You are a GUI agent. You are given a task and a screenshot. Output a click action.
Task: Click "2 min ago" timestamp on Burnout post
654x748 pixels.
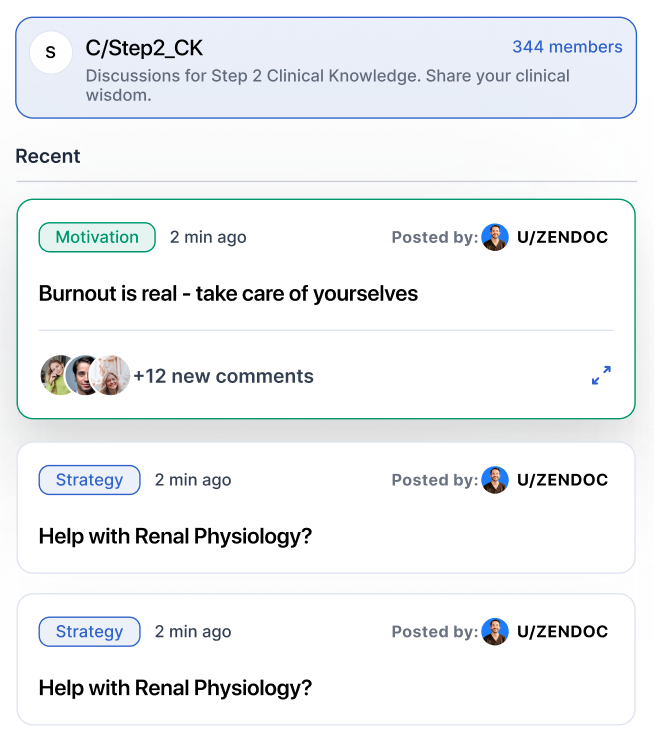[x=208, y=237]
